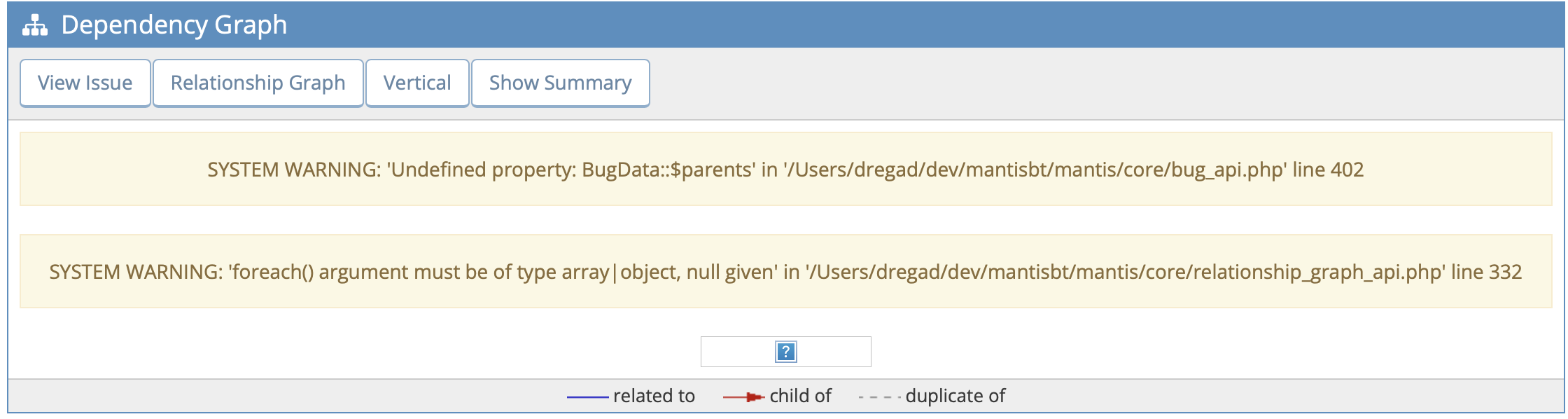This screenshot has height=419, width=1568.
Task: Click the blue 'related to' legend line
Action: [x=587, y=397]
